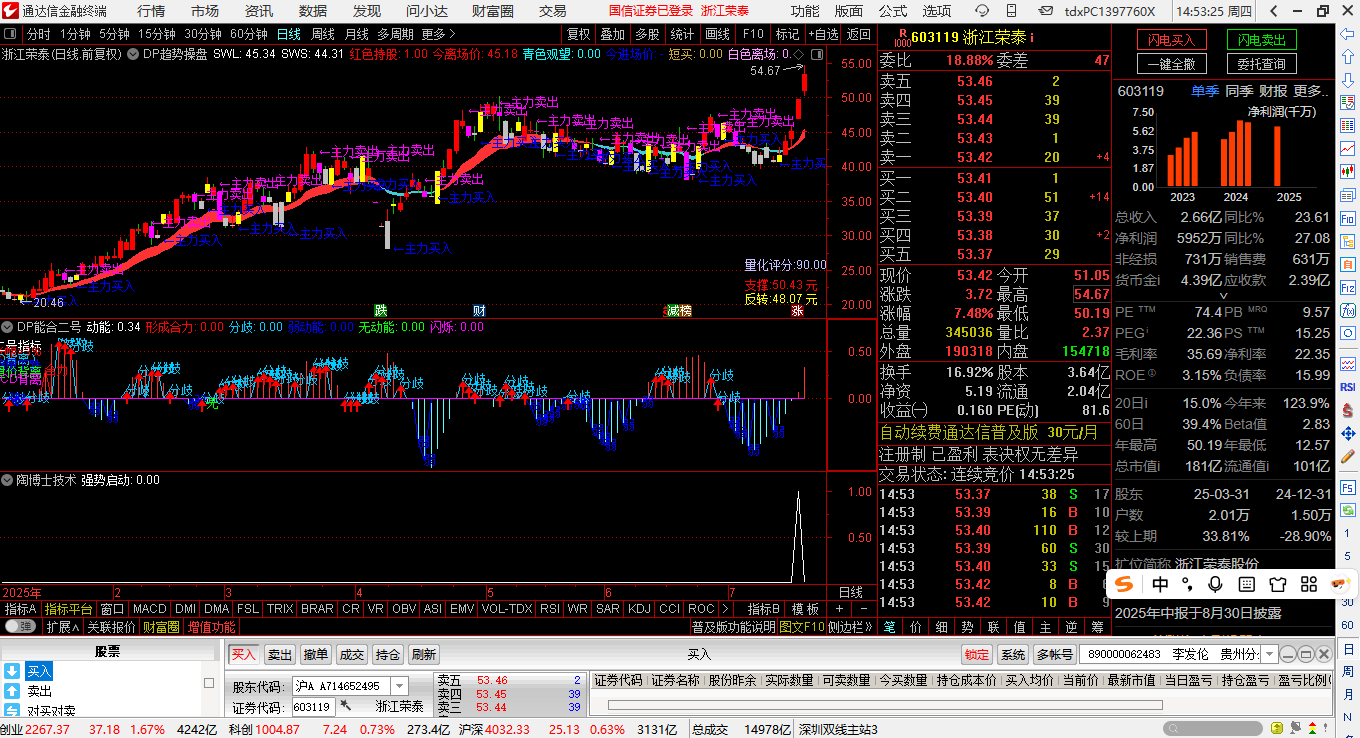
Task: Open the 交易 menu
Action: pyautogui.click(x=553, y=11)
